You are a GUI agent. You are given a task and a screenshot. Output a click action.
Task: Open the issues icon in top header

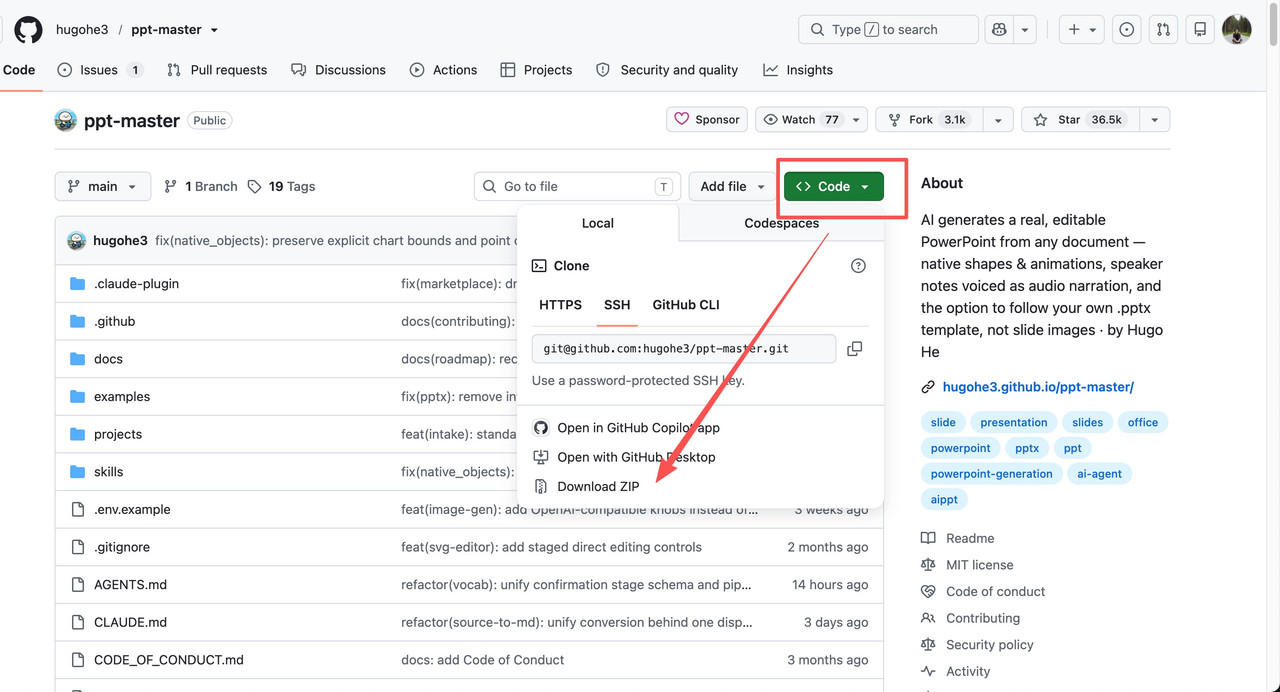click(x=1126, y=30)
